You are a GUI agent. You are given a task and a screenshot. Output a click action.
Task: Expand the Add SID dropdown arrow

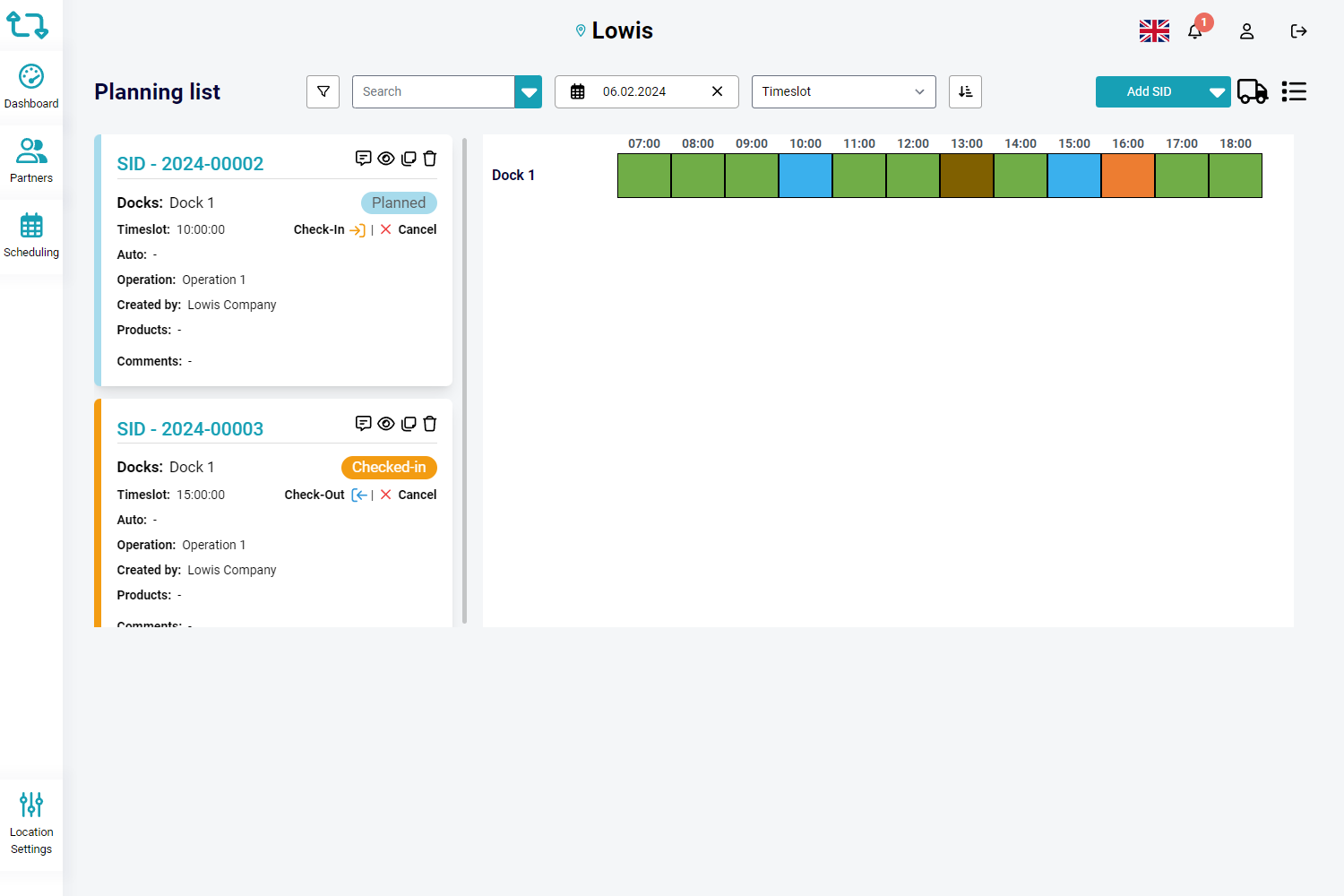pos(1217,91)
